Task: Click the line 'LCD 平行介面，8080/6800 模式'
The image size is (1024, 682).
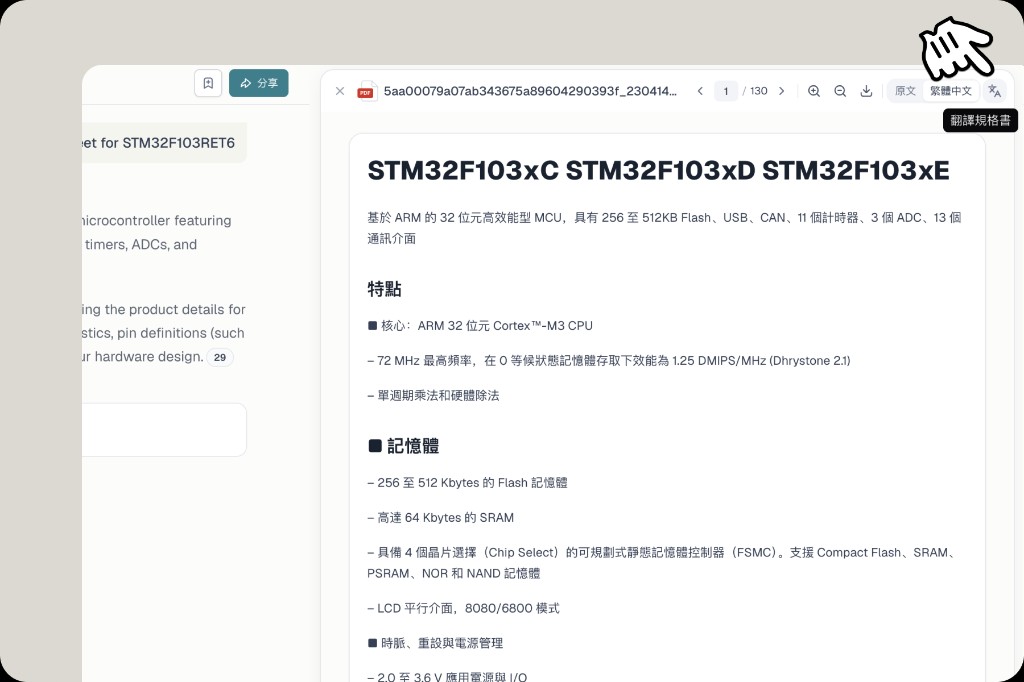Action: 463,608
